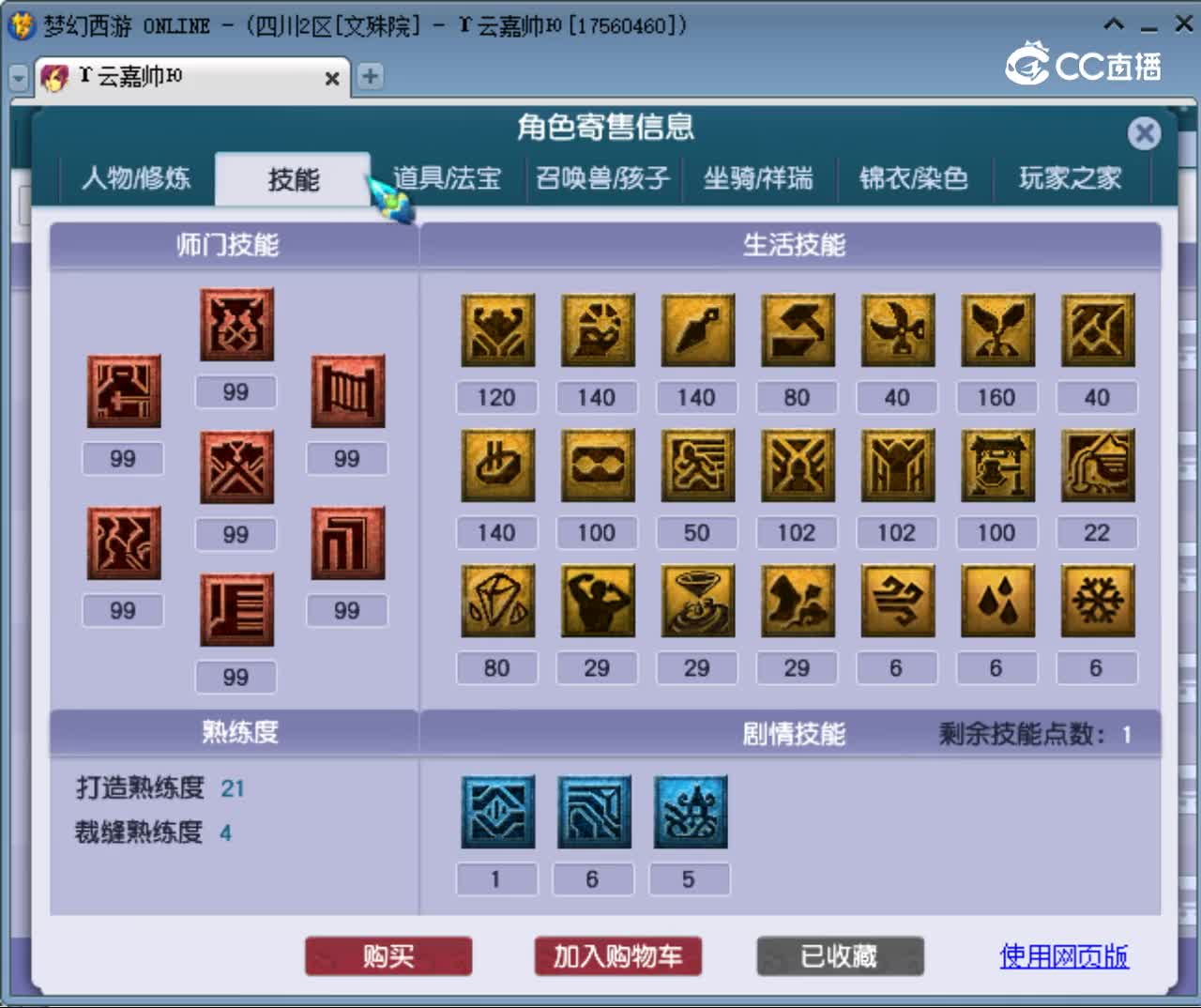
Task: Go to the 召唤兽/孩子 tab
Action: point(603,178)
